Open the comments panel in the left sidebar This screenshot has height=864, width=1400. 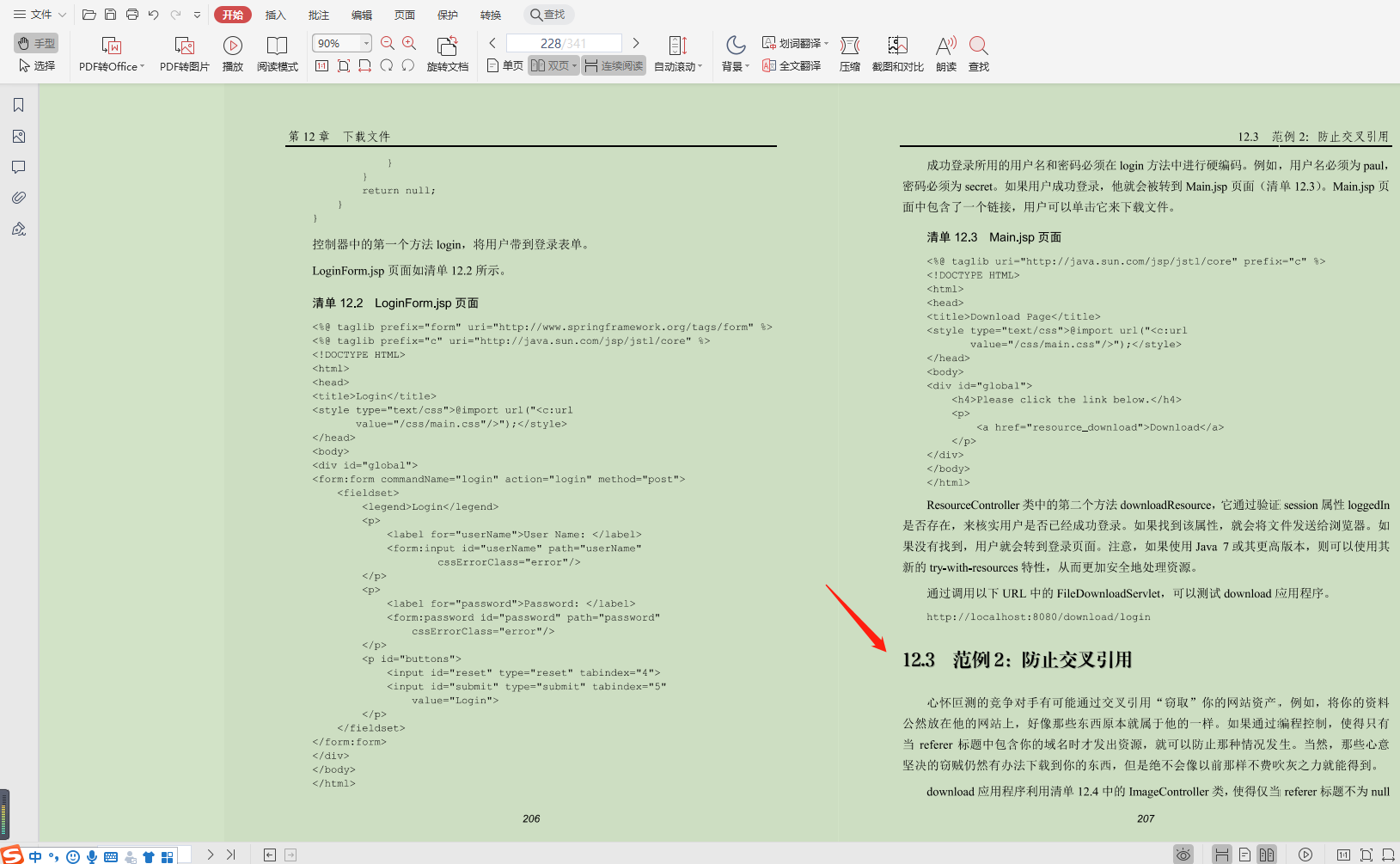(x=19, y=167)
